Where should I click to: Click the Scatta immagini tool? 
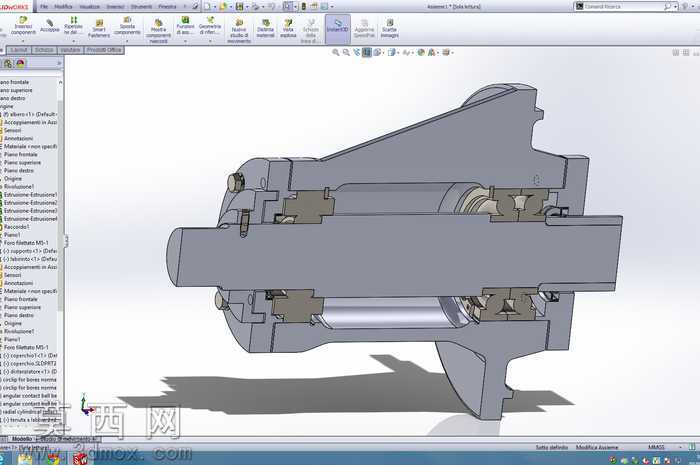[389, 29]
